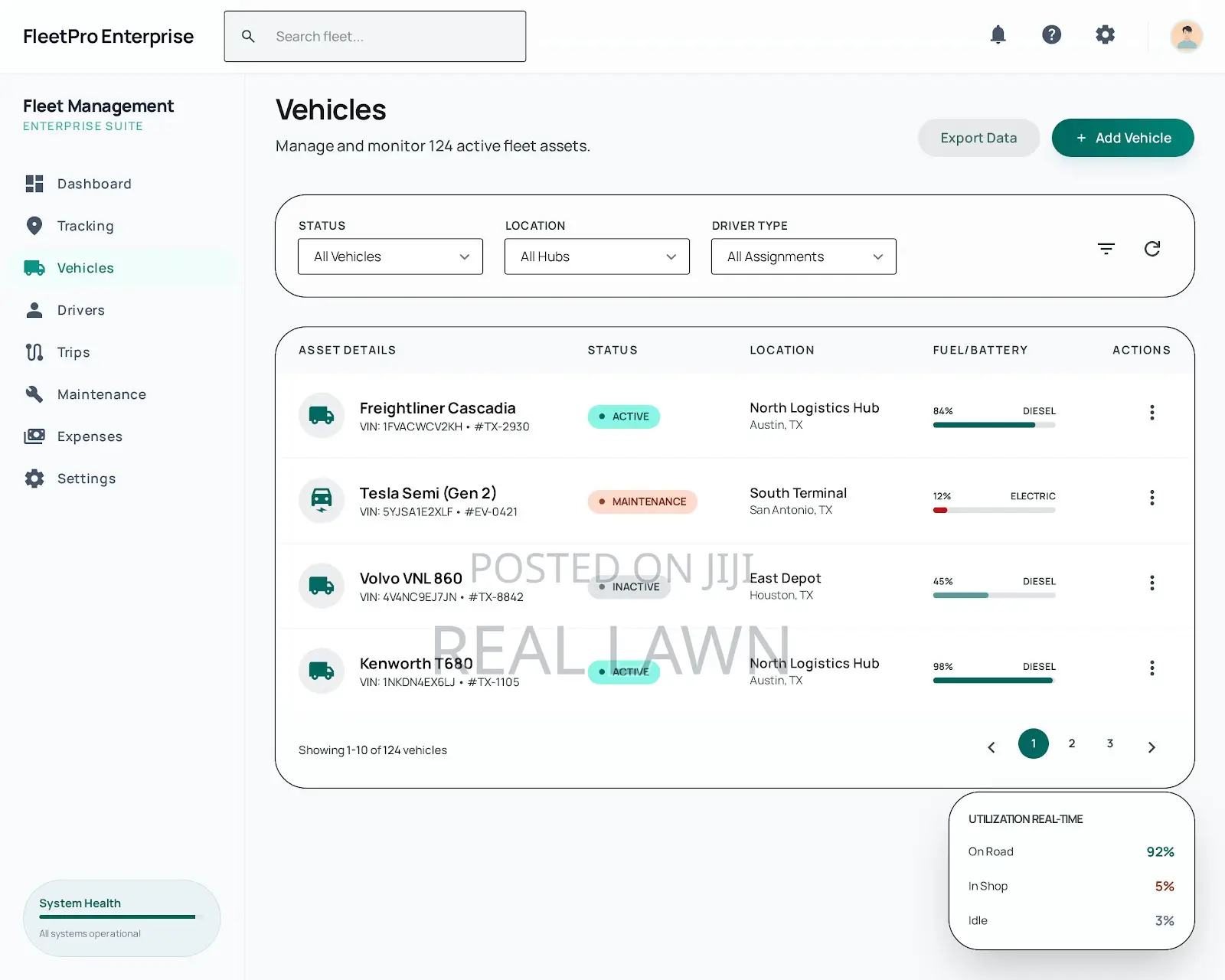Image resolution: width=1225 pixels, height=980 pixels.
Task: Refresh the vehicle list
Action: (x=1152, y=249)
